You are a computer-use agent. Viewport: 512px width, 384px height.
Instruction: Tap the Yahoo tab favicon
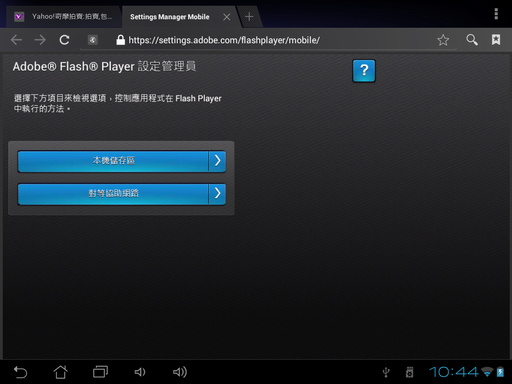[19, 16]
